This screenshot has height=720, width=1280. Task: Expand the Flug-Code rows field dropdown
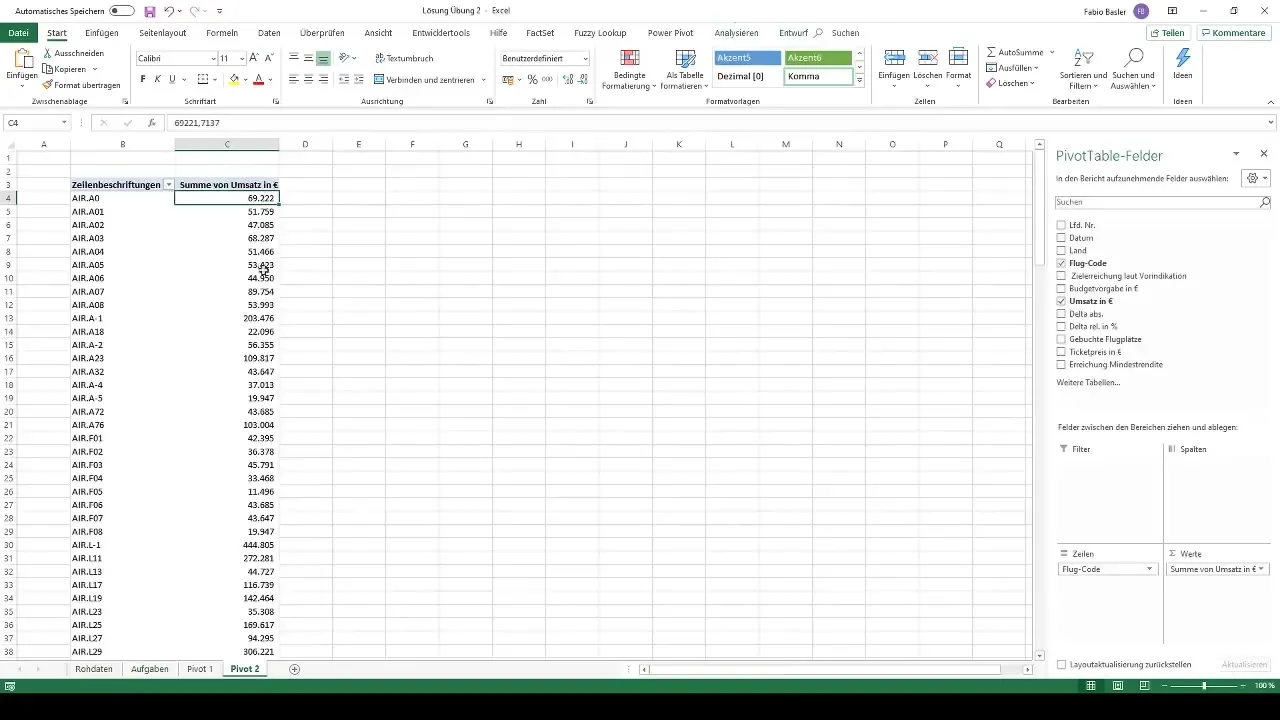tap(1150, 569)
